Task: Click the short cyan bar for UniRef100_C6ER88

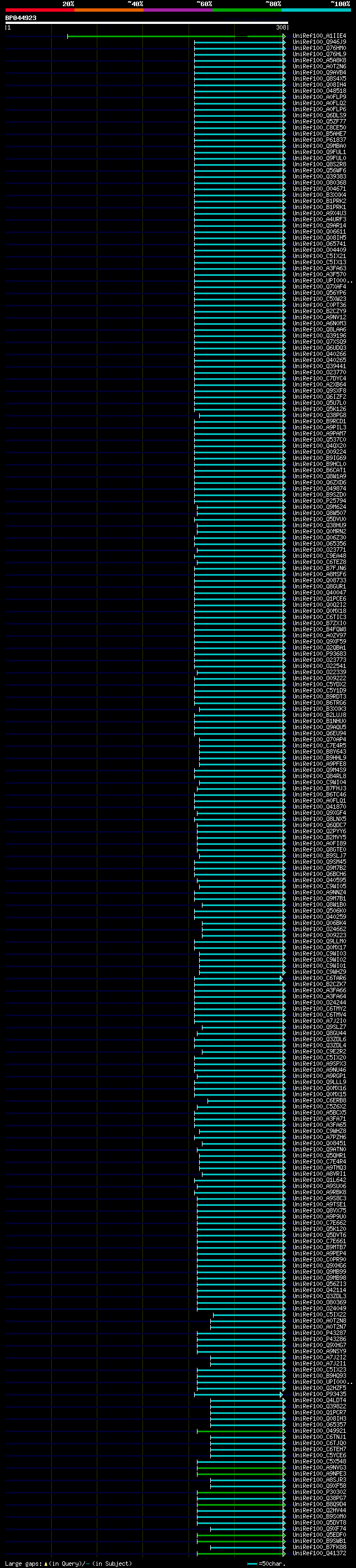Action: tap(246, 1101)
